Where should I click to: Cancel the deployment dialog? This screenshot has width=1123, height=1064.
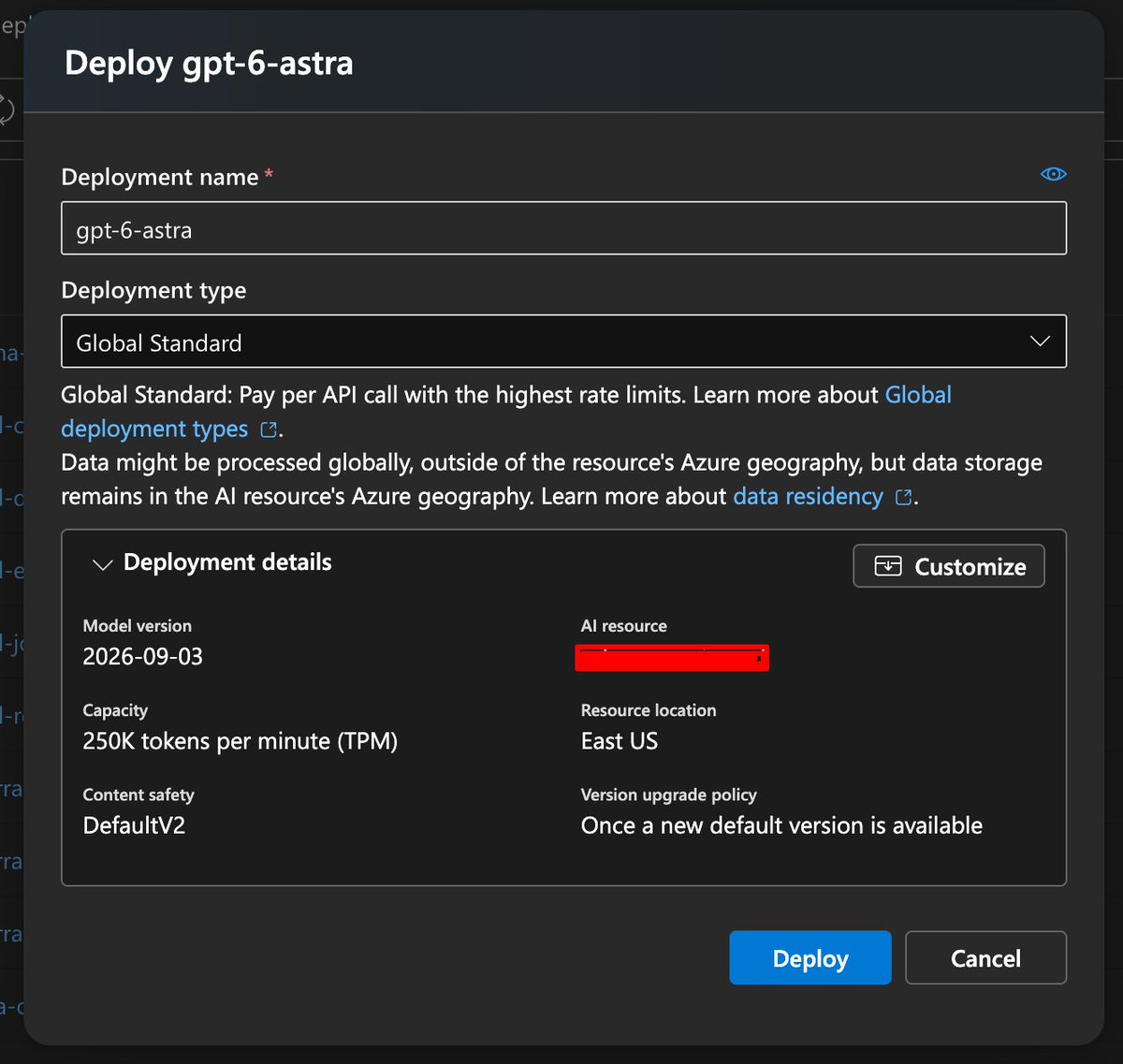tap(985, 957)
